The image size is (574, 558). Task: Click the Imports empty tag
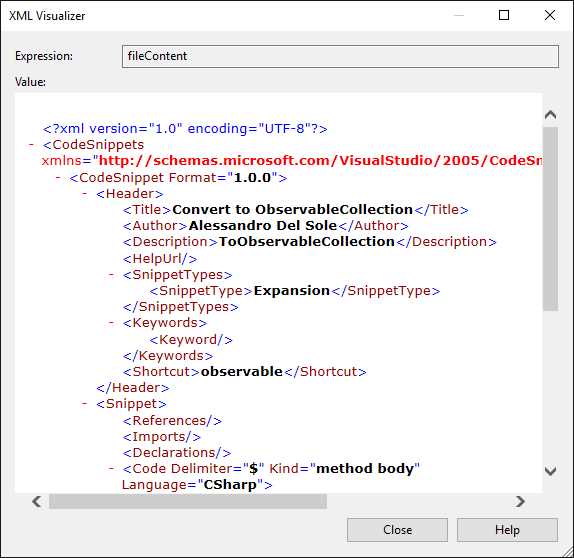coord(161,436)
